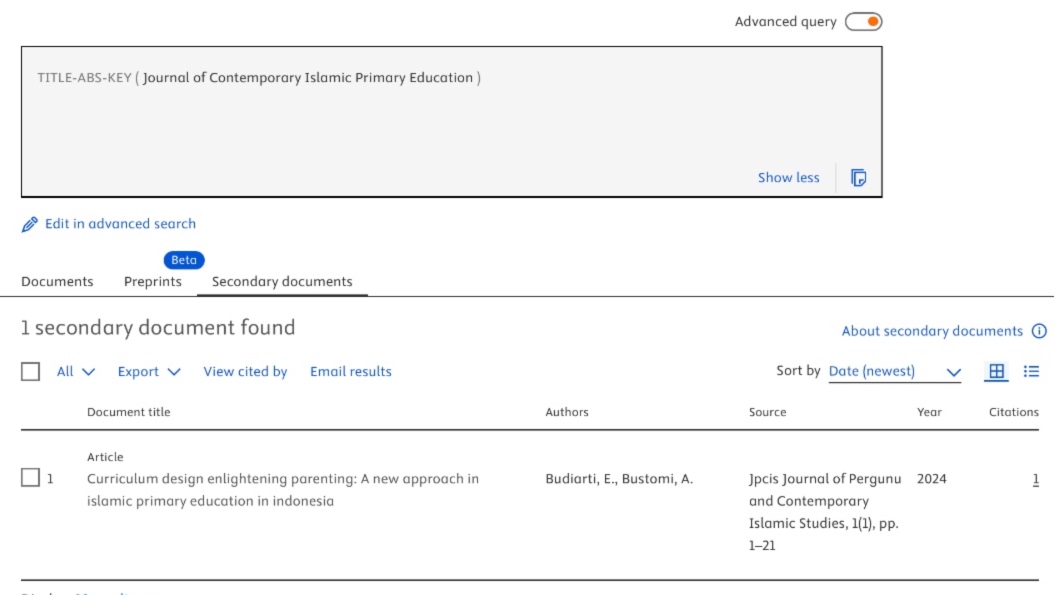Screen dimensions: 1061x595
Task: Check the select all results checkbox
Action: tap(31, 372)
